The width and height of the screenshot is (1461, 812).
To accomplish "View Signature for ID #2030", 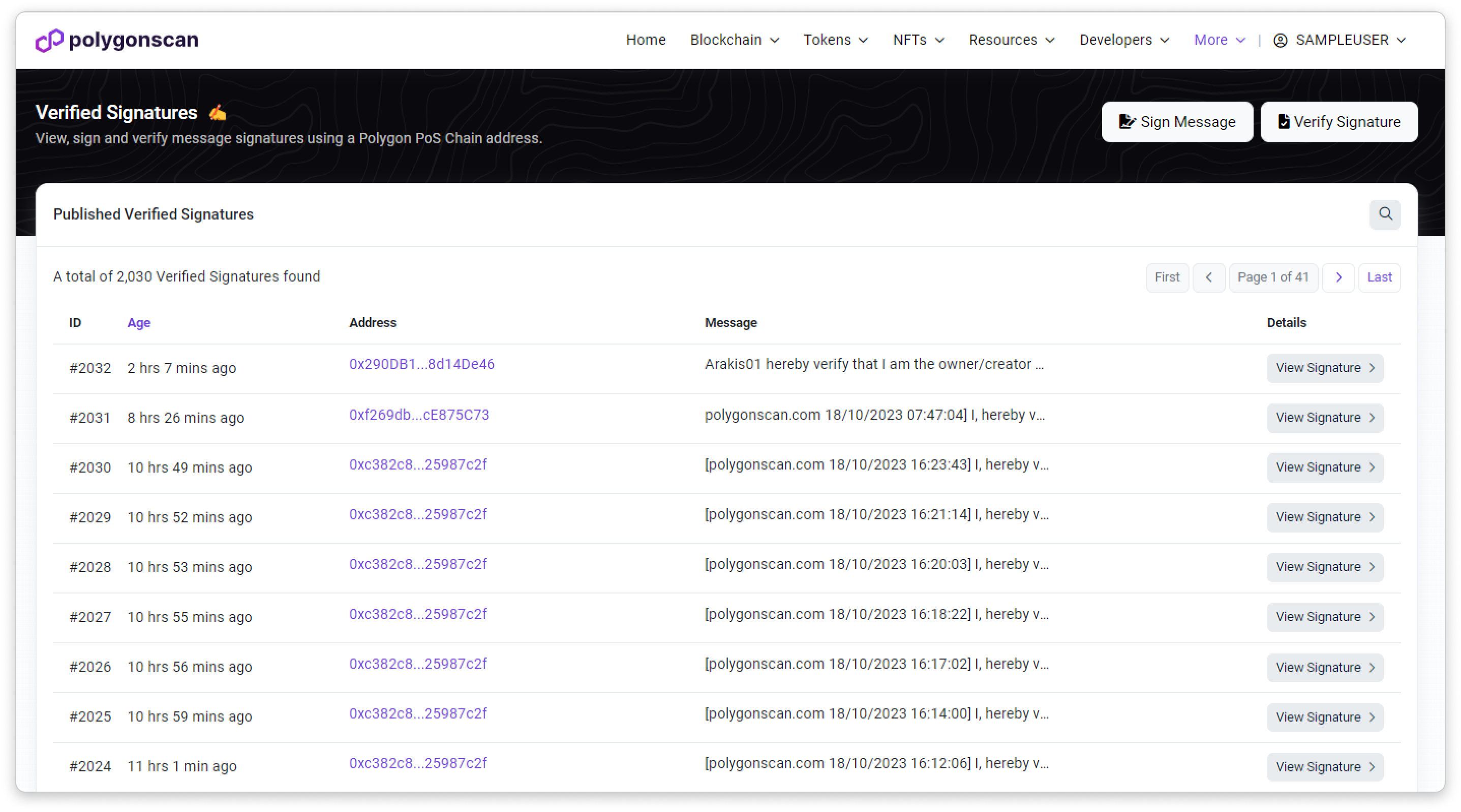I will [1325, 468].
